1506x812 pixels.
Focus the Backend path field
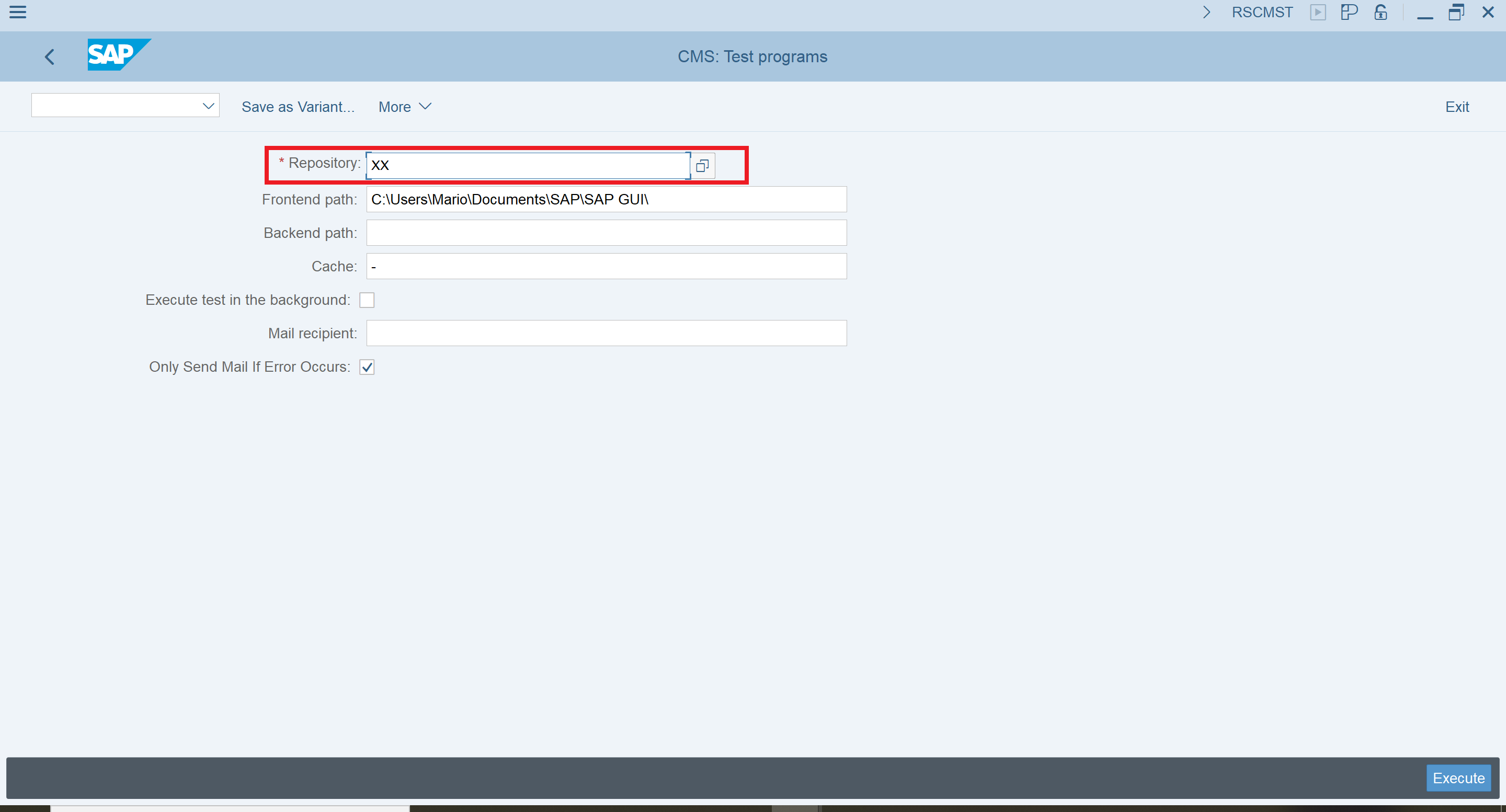606,233
